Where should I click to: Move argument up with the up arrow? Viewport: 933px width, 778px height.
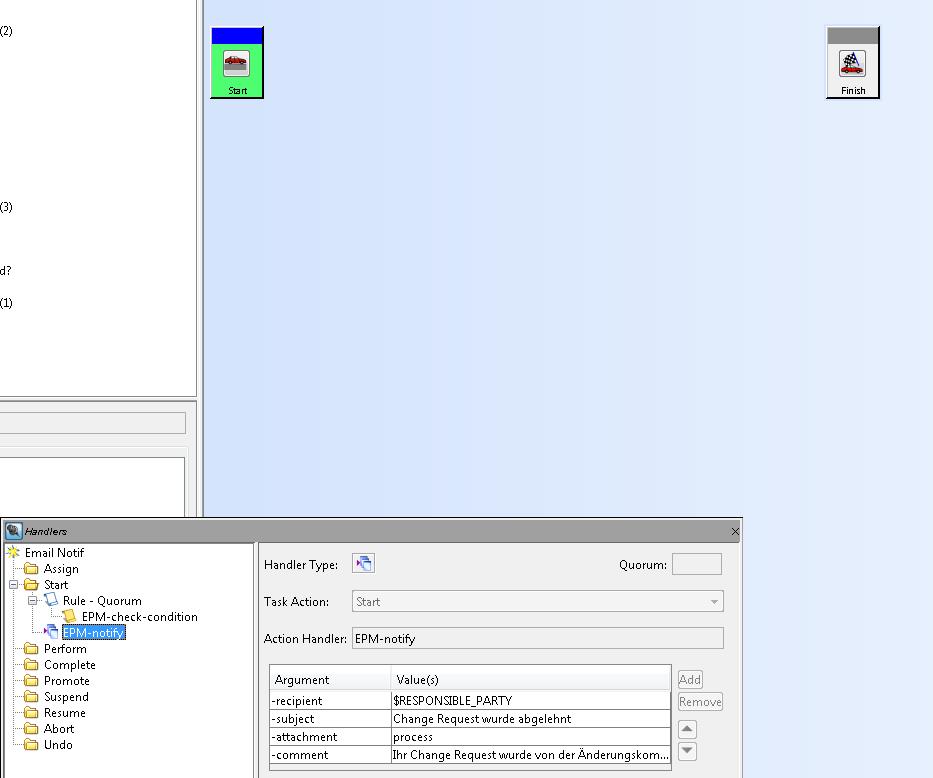coord(687,729)
